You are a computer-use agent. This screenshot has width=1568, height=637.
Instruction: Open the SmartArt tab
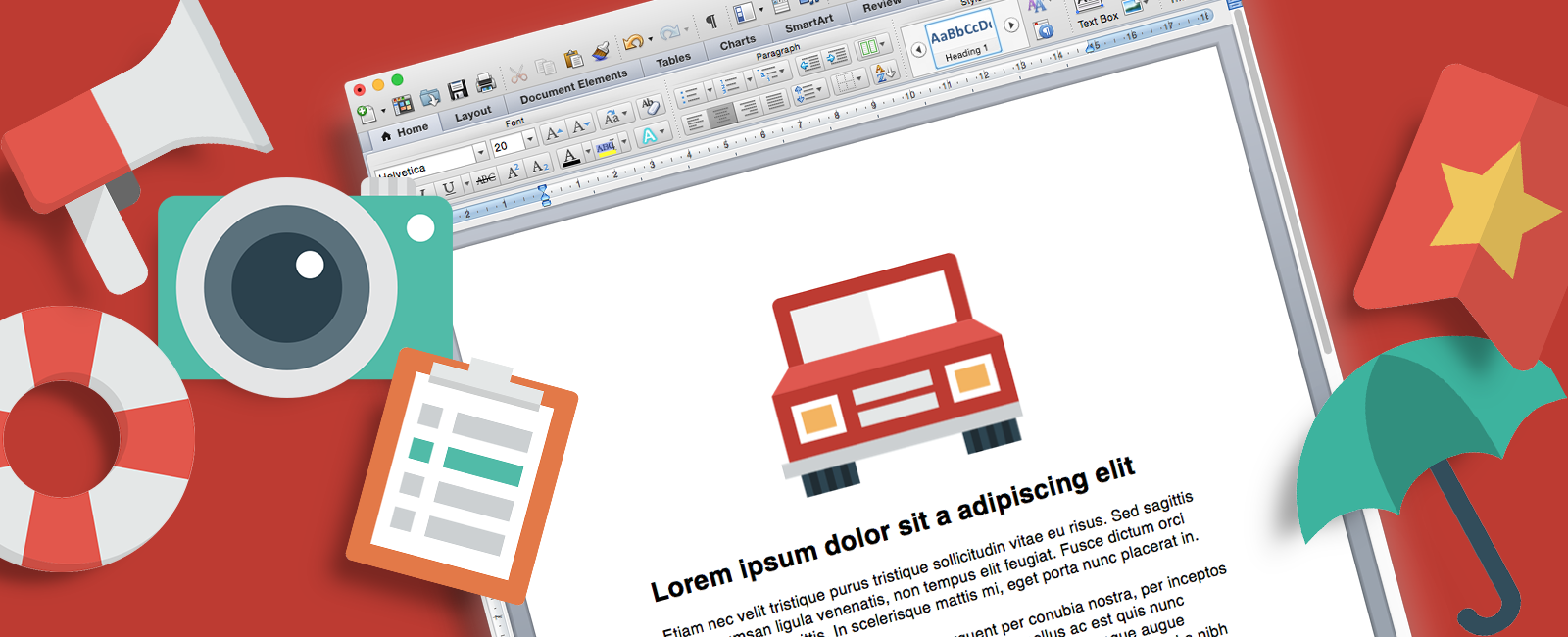click(809, 24)
